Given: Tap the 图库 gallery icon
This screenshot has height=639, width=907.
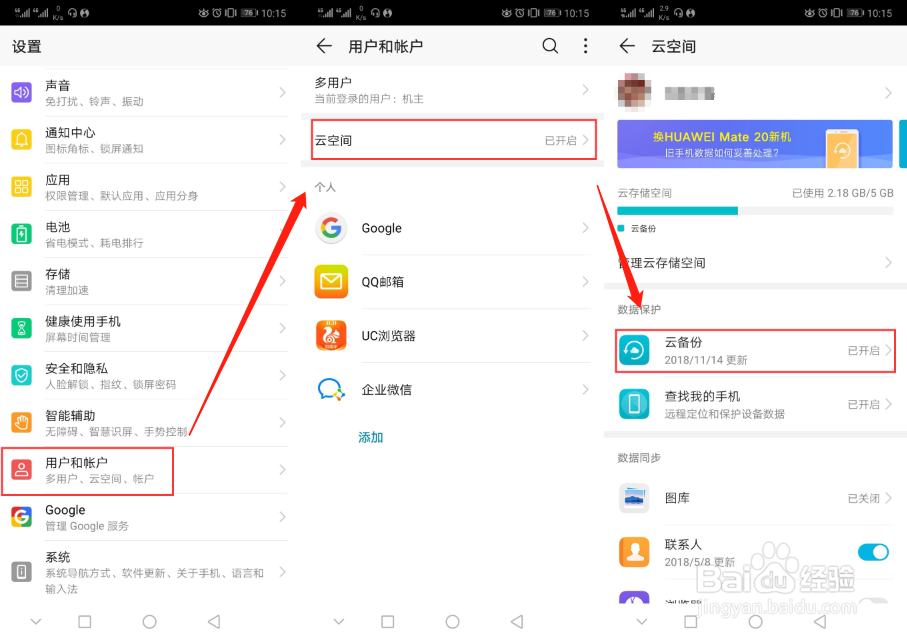Looking at the screenshot, I should (x=634, y=498).
